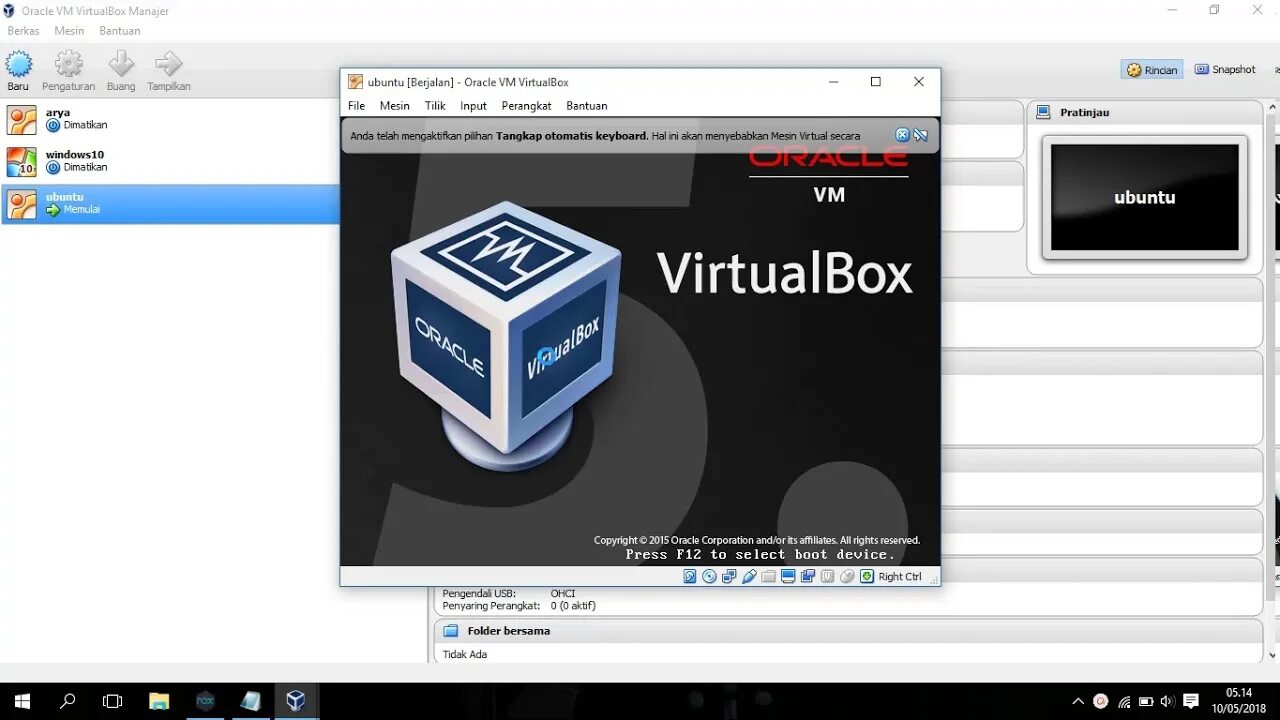Screen dimensions: 1280x720
Task: Click the Folder bersama section header
Action: [x=850, y=631]
